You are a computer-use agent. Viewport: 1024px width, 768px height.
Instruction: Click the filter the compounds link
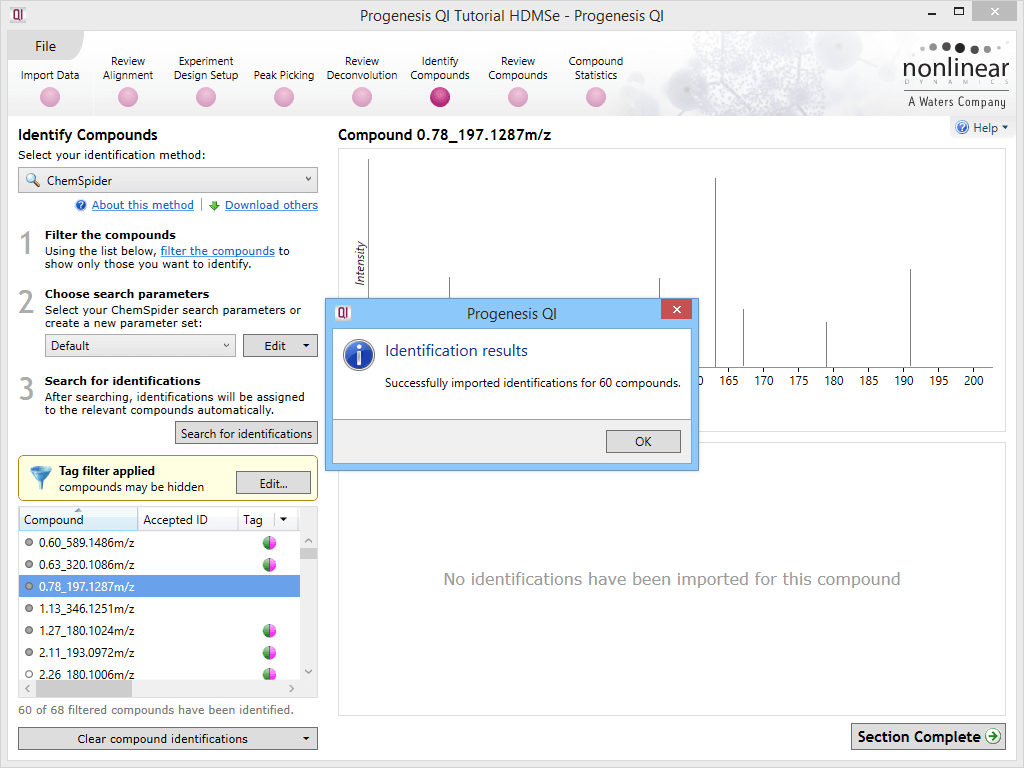[x=217, y=251]
